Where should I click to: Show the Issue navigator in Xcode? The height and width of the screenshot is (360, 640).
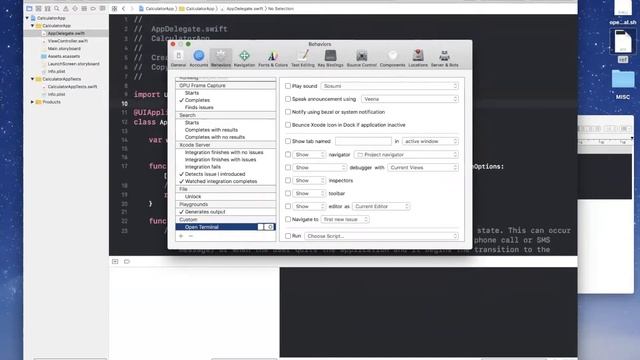pos(66,8)
